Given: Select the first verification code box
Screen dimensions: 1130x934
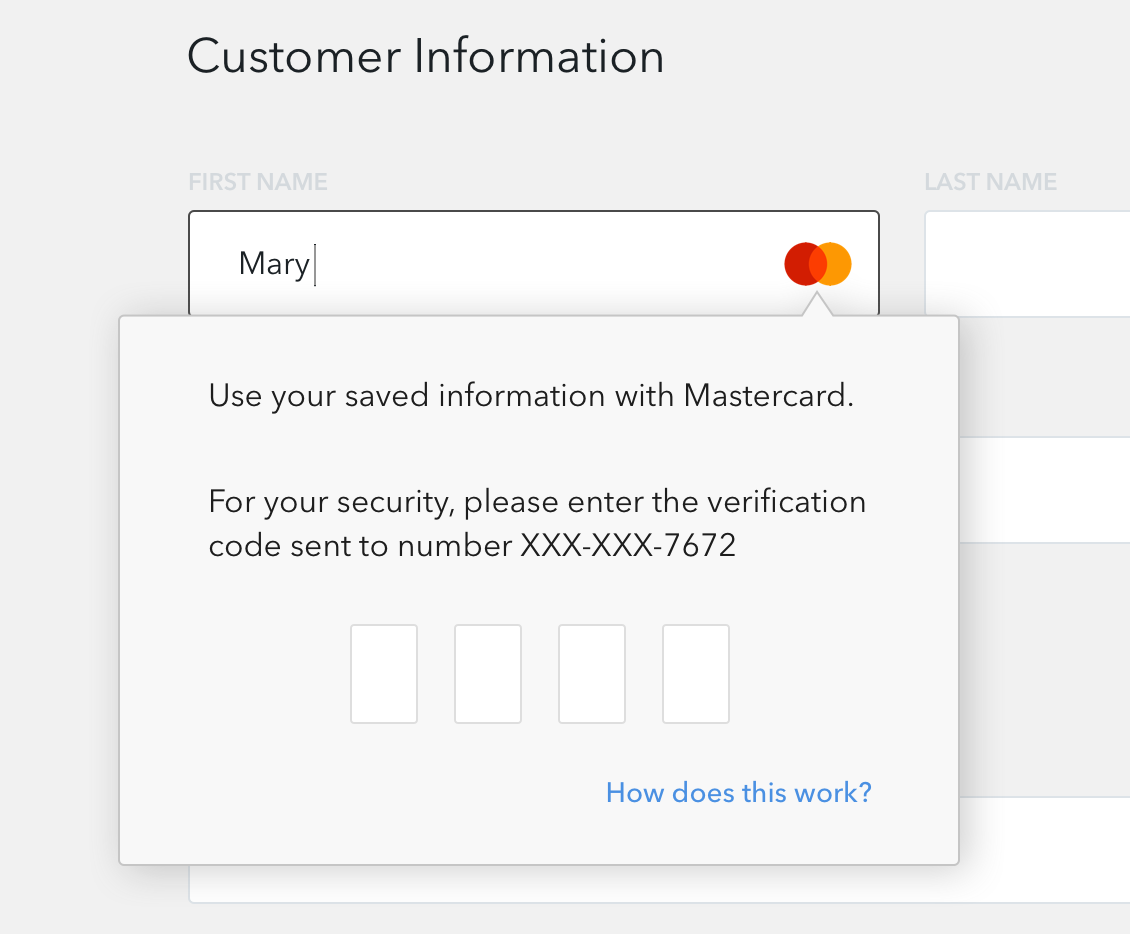Looking at the screenshot, I should click(384, 674).
